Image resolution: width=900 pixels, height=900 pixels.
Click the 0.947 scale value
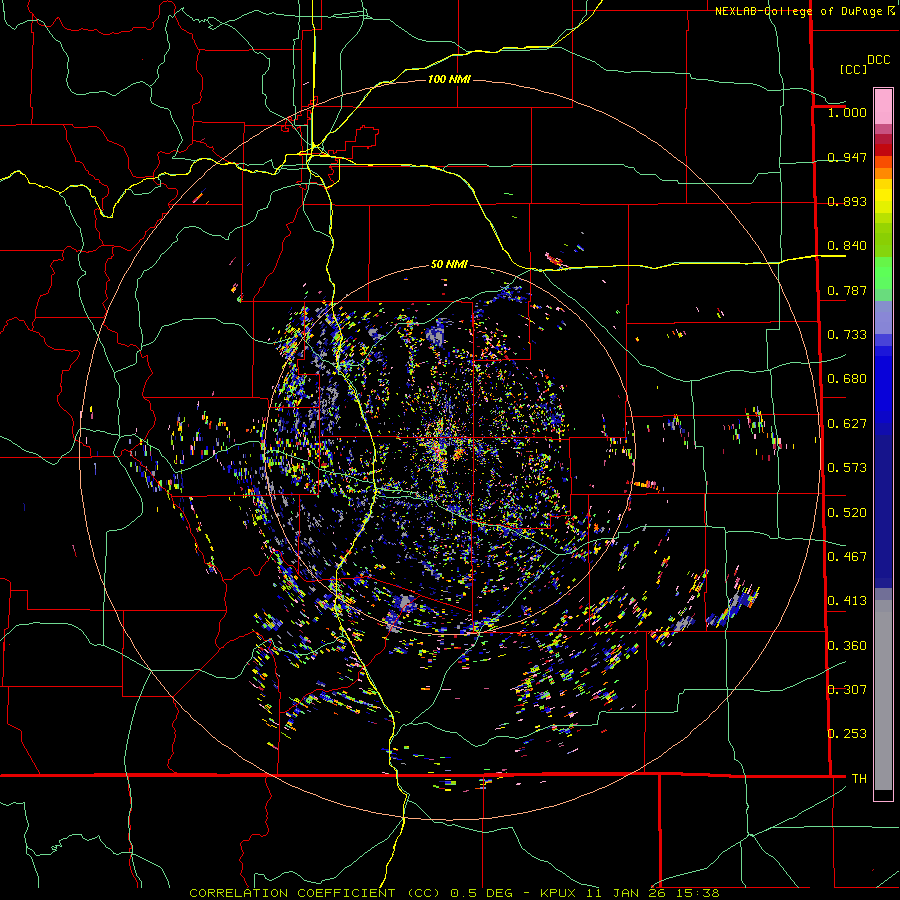pos(847,157)
